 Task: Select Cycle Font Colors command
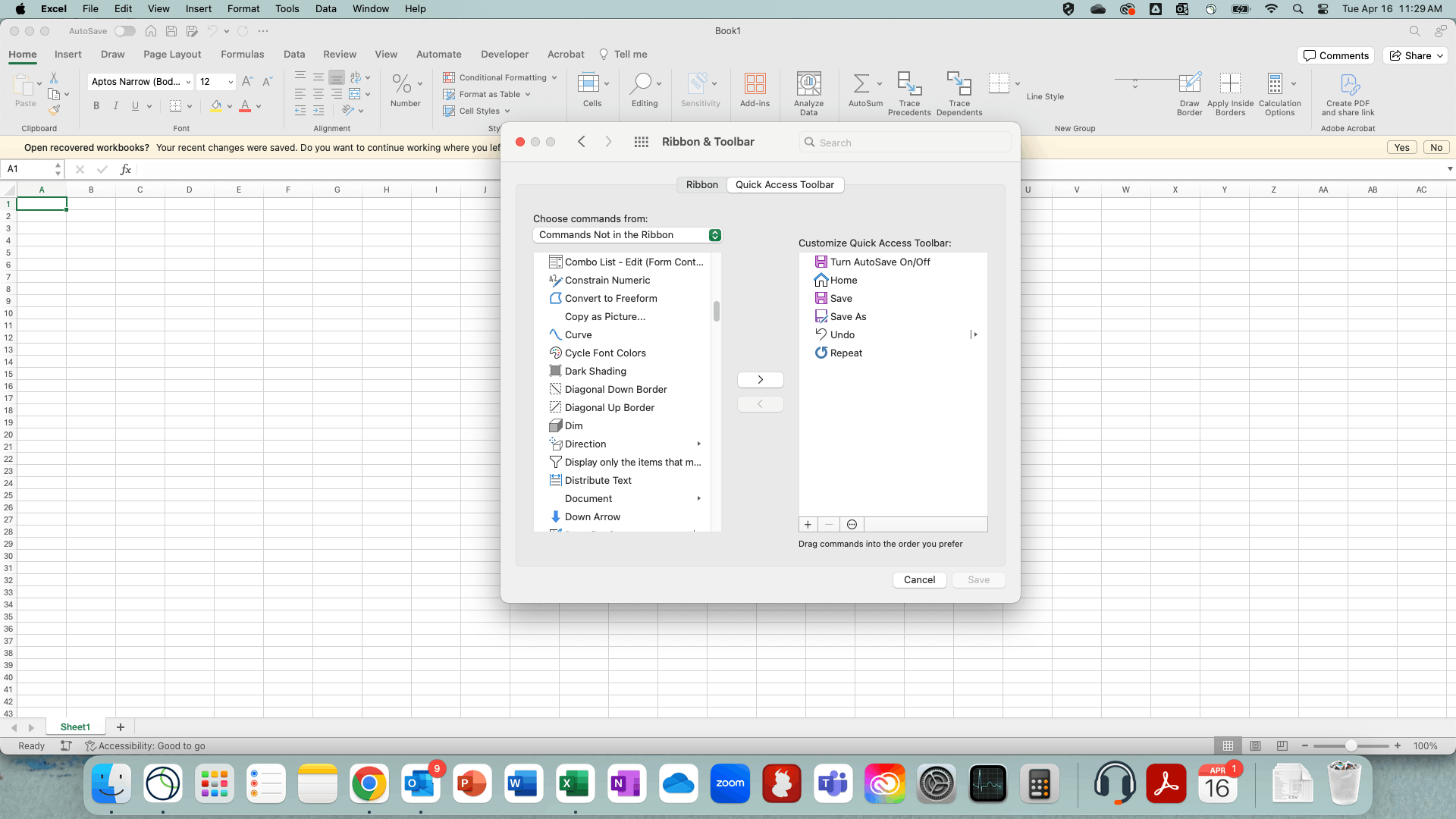pos(605,353)
